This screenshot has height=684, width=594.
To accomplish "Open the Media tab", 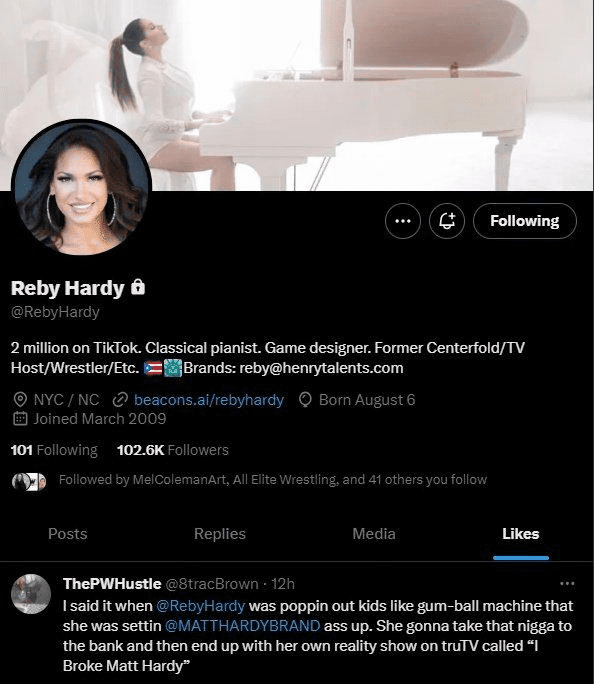I will click(x=374, y=534).
